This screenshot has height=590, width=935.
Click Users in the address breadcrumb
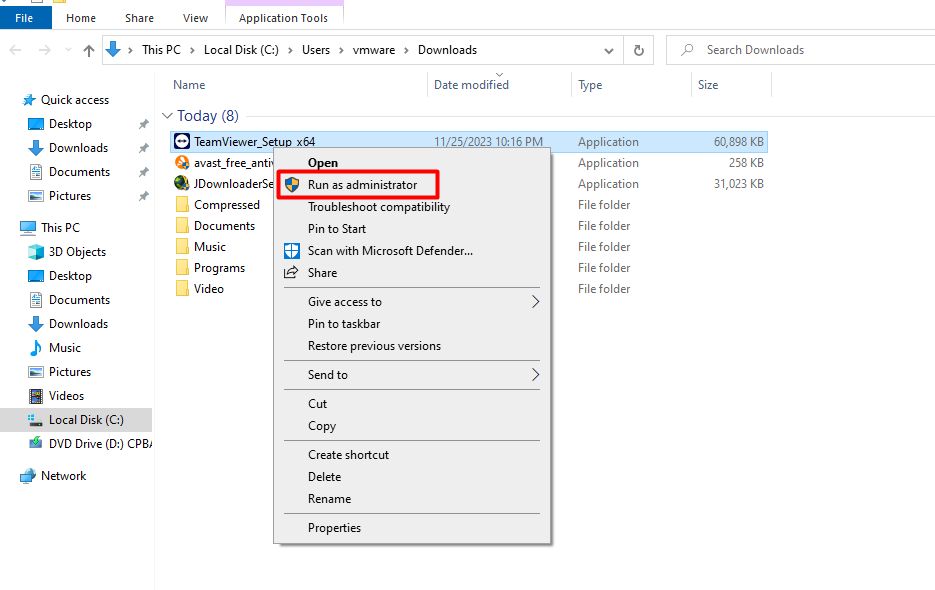[315, 50]
